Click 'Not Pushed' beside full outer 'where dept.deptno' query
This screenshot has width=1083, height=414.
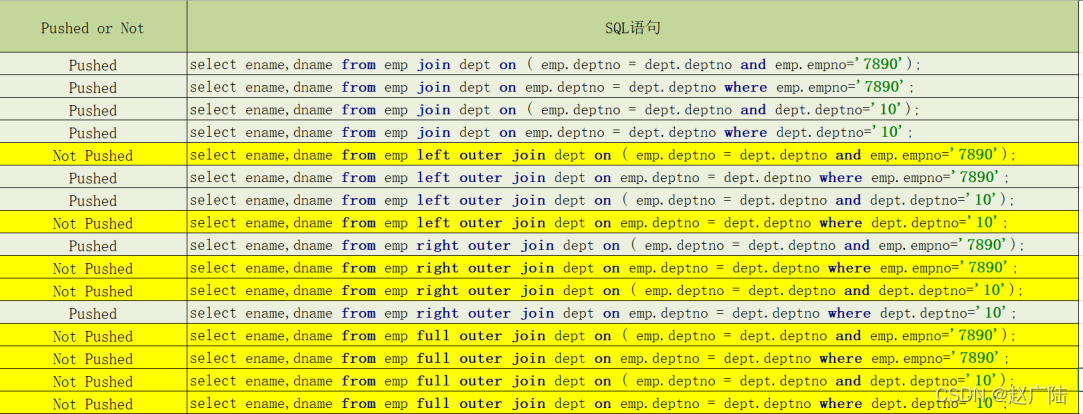pyautogui.click(x=93, y=404)
